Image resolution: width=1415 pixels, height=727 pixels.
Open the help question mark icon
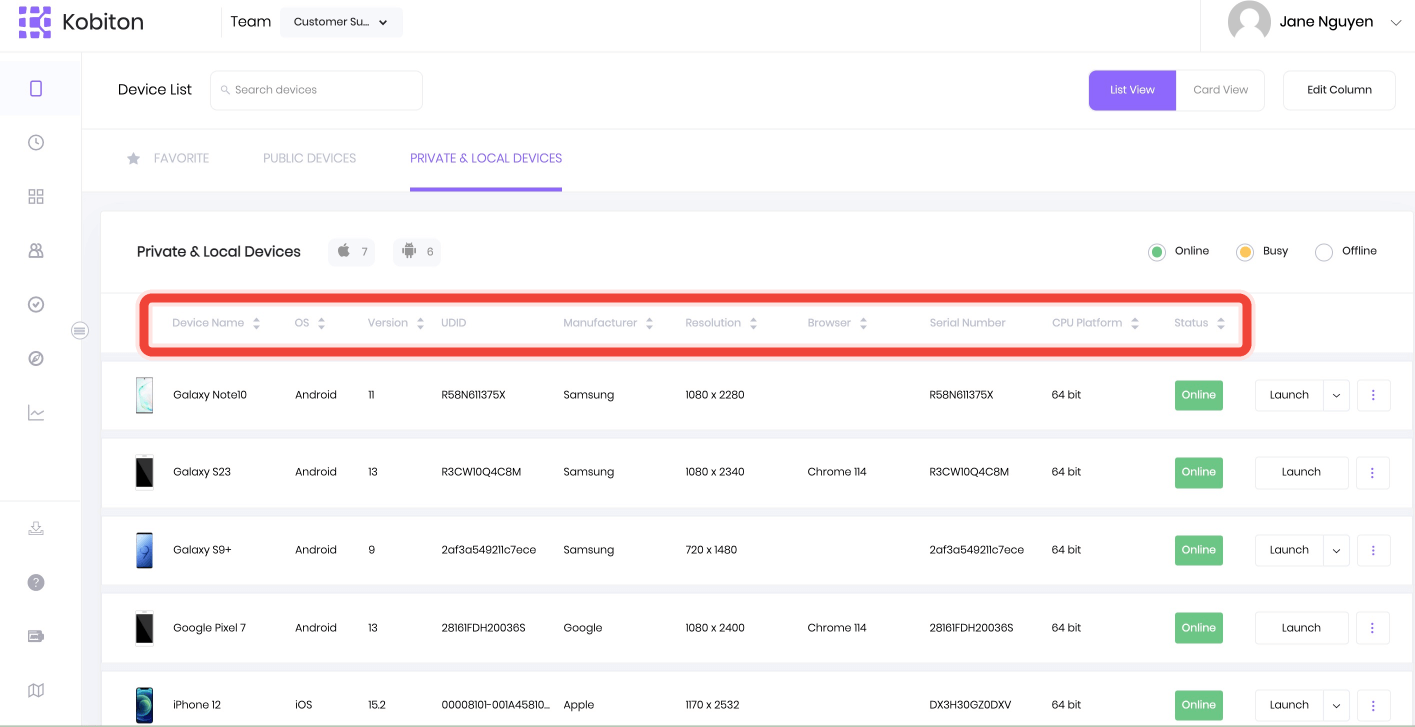36,583
